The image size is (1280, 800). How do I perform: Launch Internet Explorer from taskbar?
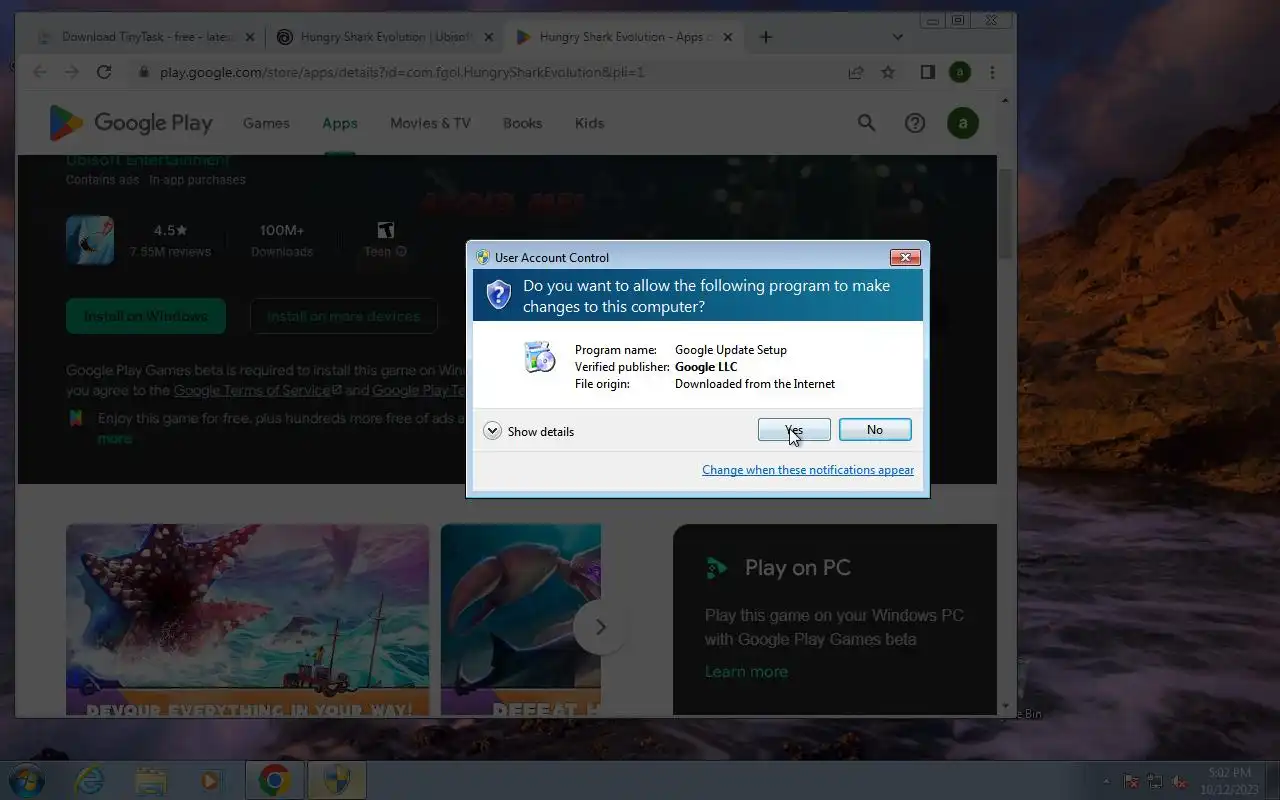coord(90,780)
